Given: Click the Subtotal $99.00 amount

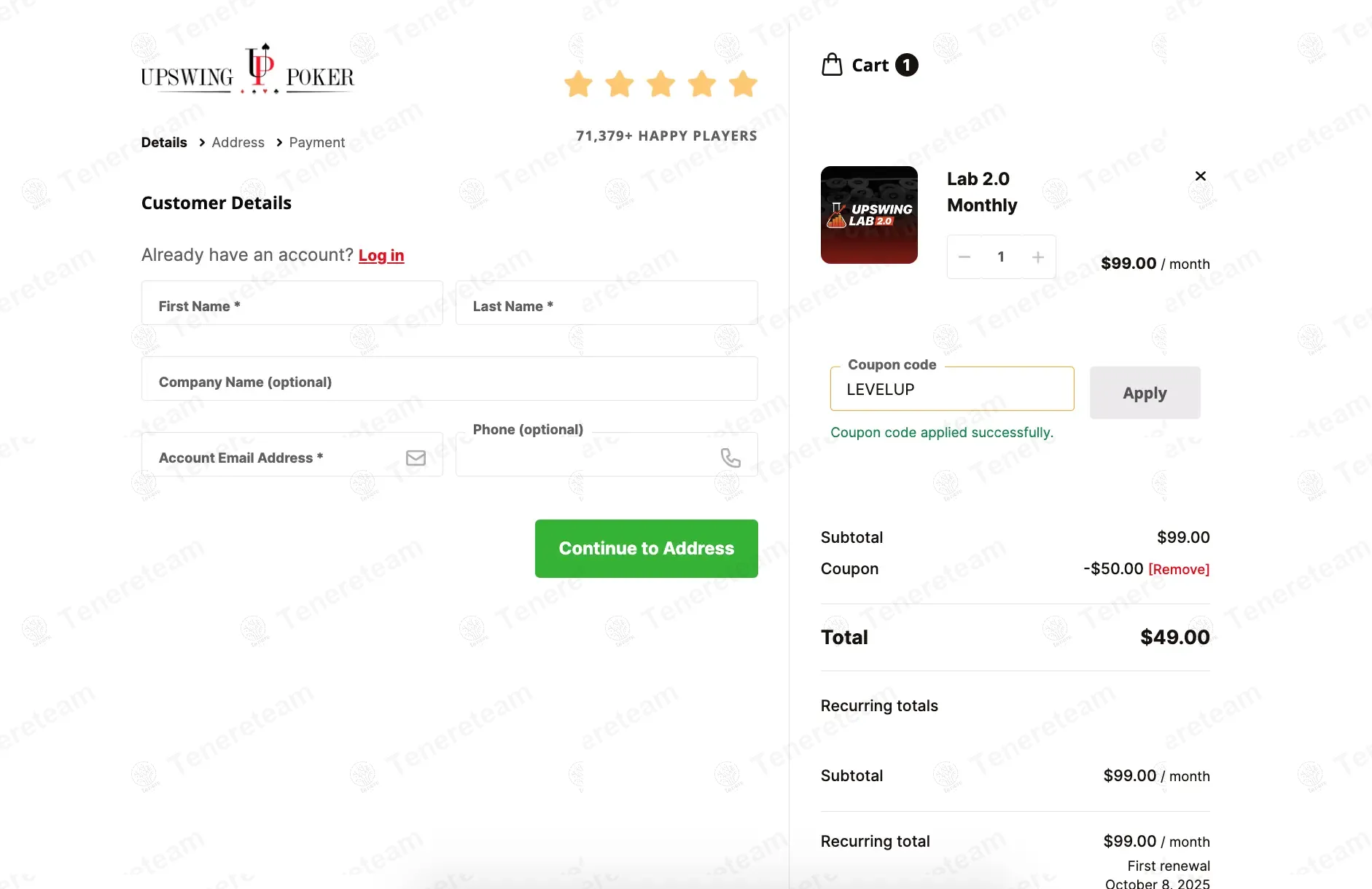Looking at the screenshot, I should coord(1183,537).
